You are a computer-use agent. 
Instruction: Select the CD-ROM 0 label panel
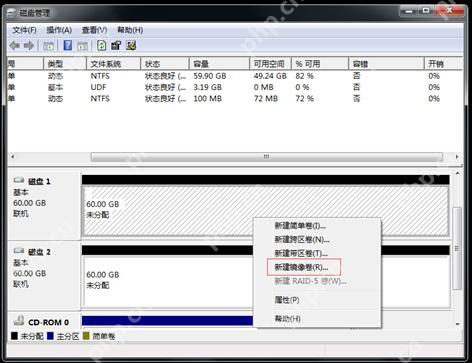click(x=44, y=321)
